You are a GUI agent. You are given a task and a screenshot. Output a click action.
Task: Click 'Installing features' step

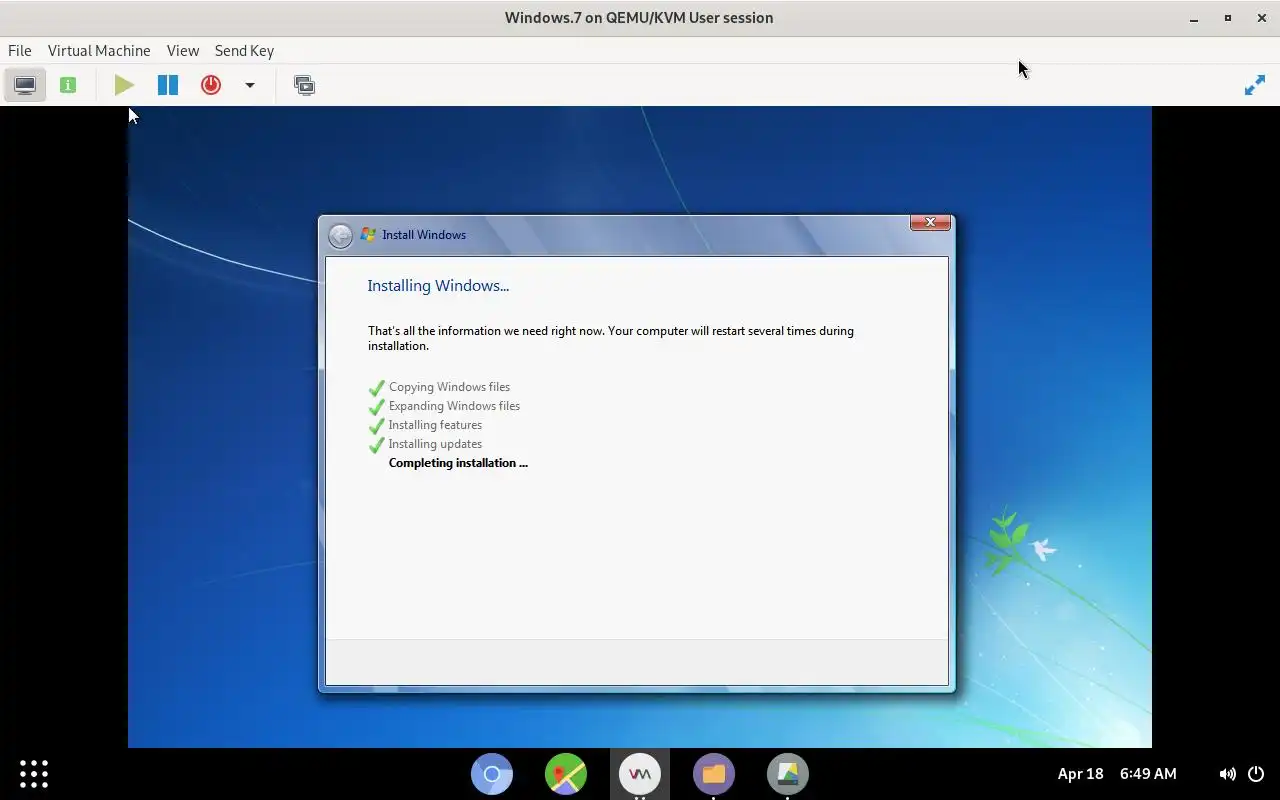435,425
